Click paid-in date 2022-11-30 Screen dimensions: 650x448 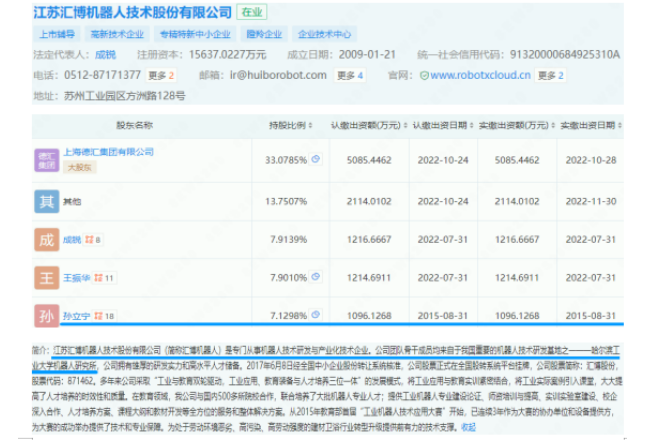pyautogui.click(x=591, y=201)
